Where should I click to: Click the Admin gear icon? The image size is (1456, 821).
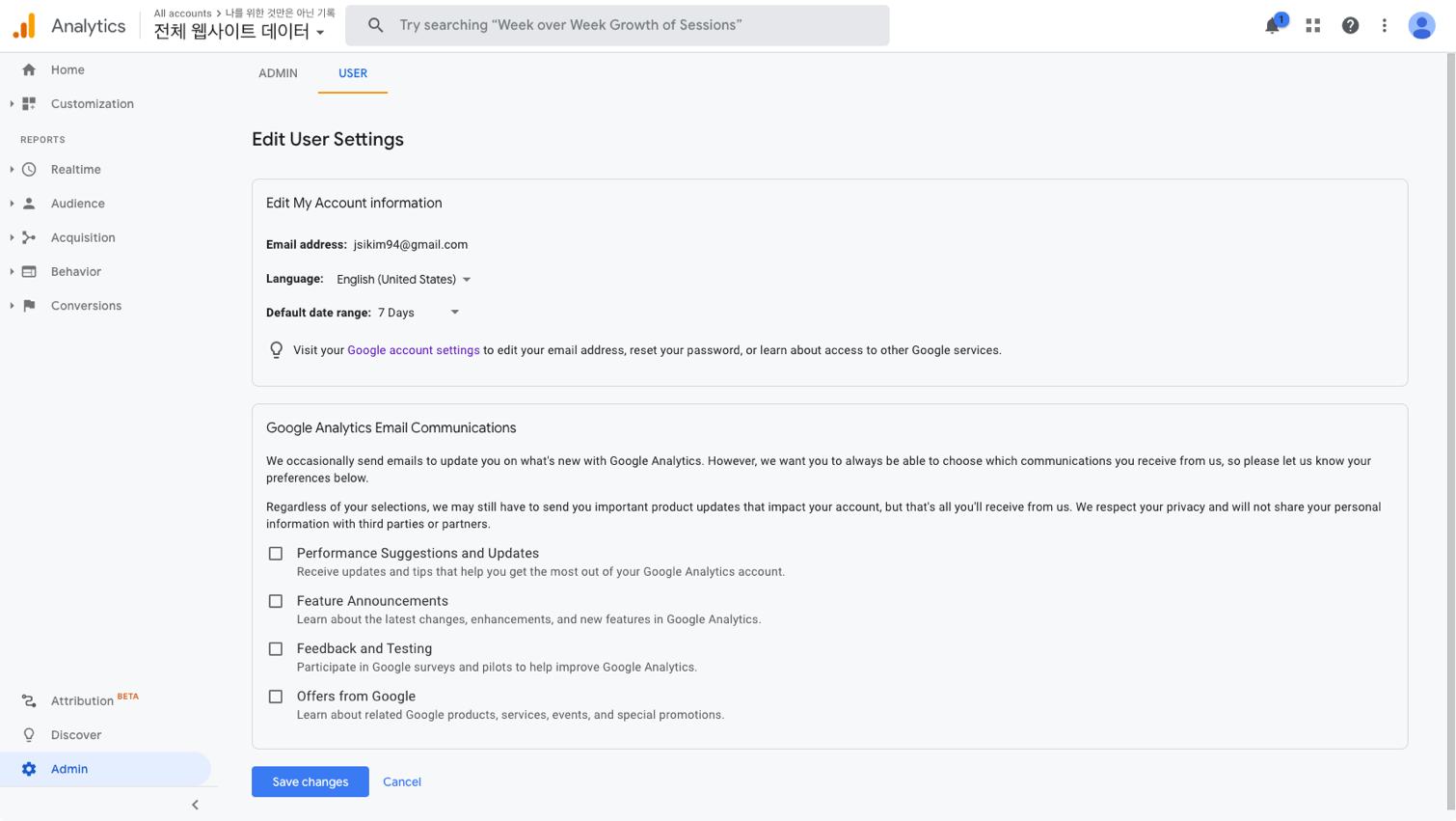point(29,769)
